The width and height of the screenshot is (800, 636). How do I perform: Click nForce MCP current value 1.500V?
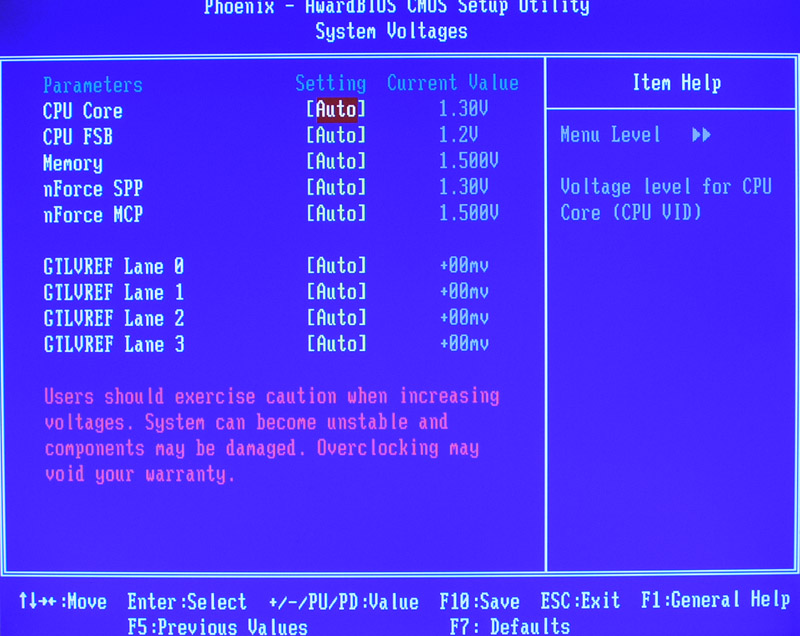click(x=468, y=213)
